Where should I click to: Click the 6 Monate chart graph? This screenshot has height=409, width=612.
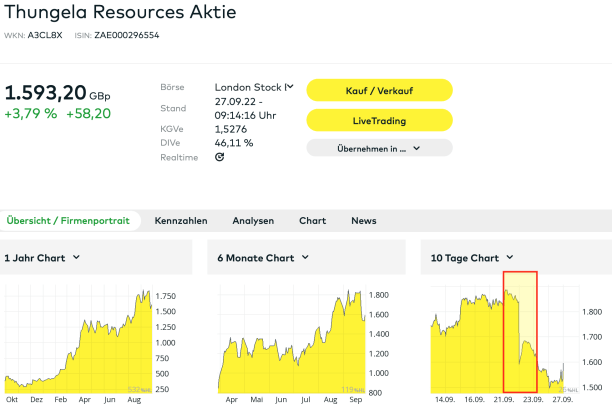[292, 341]
